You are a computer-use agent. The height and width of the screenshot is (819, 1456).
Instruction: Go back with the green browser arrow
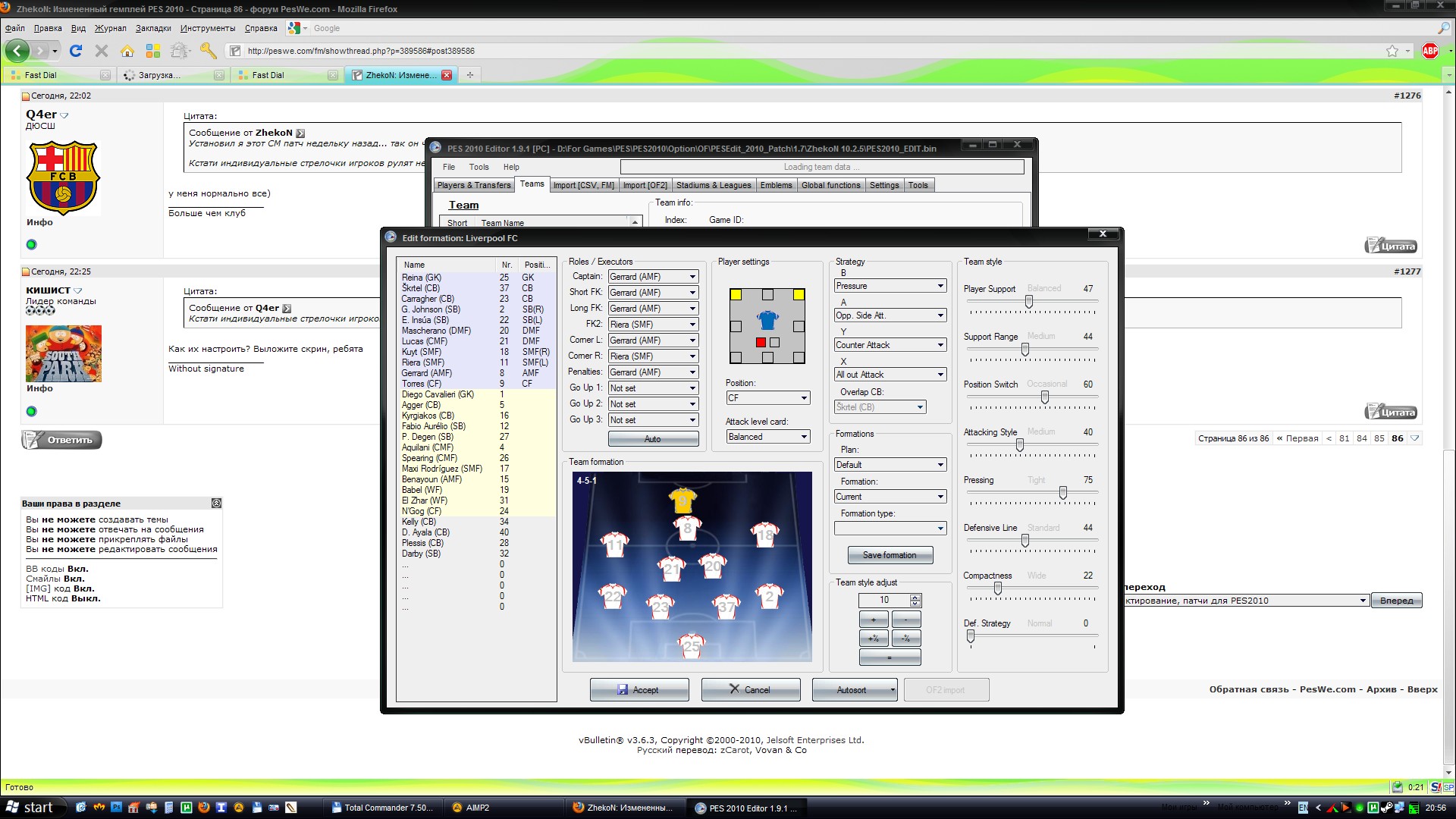coord(17,51)
